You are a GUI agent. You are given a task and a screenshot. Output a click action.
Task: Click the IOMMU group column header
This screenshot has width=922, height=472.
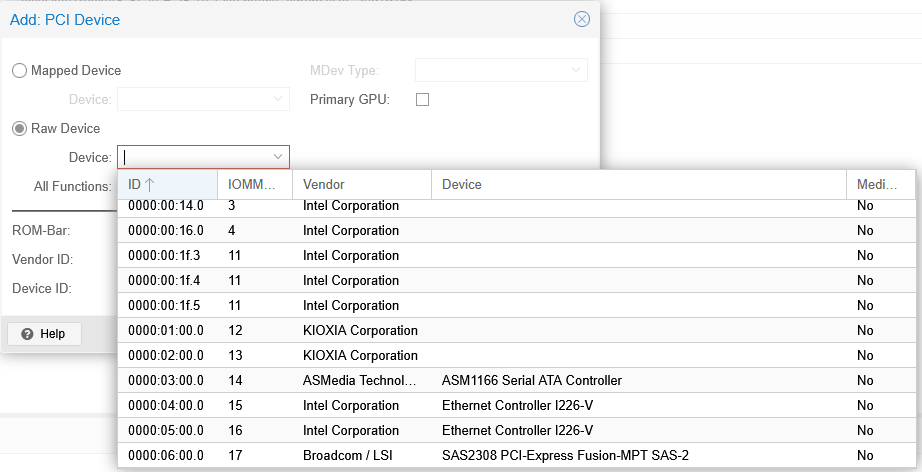pyautogui.click(x=254, y=184)
